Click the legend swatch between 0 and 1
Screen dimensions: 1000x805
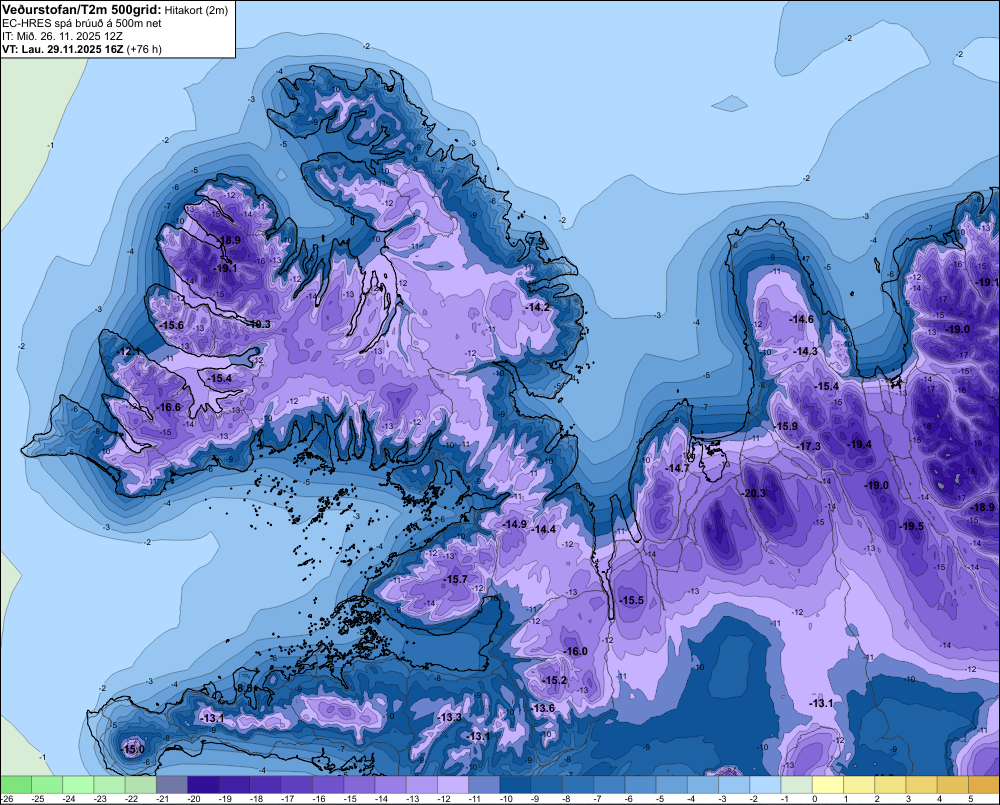[828, 785]
